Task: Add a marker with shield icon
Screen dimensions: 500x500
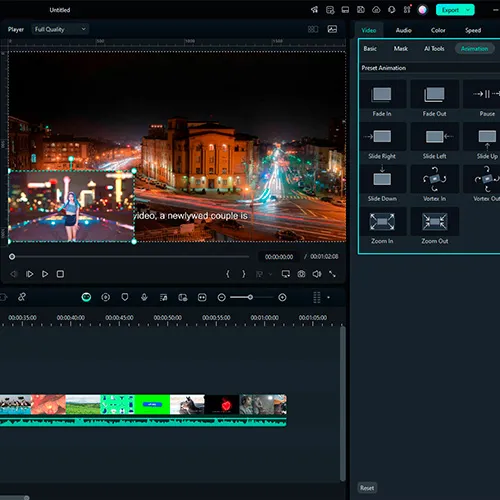Action: pyautogui.click(x=125, y=297)
